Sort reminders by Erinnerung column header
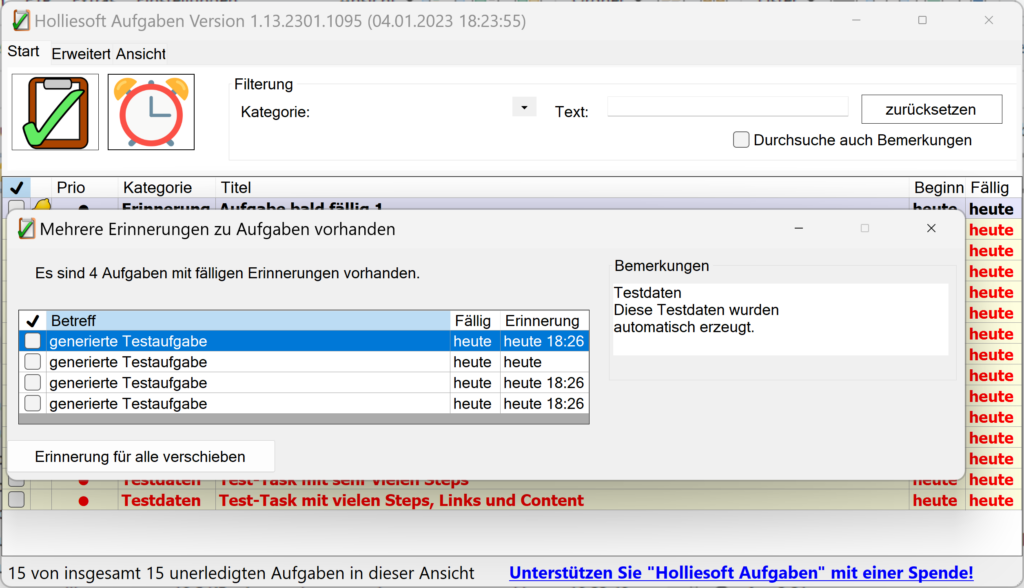Viewport: 1024px width, 588px height. [x=542, y=321]
